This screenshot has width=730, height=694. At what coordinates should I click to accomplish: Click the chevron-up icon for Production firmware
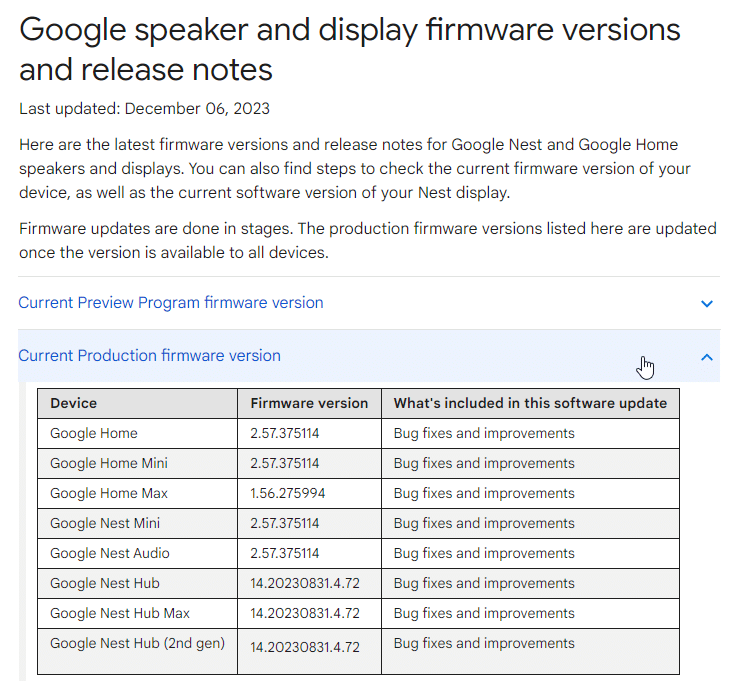tap(707, 357)
